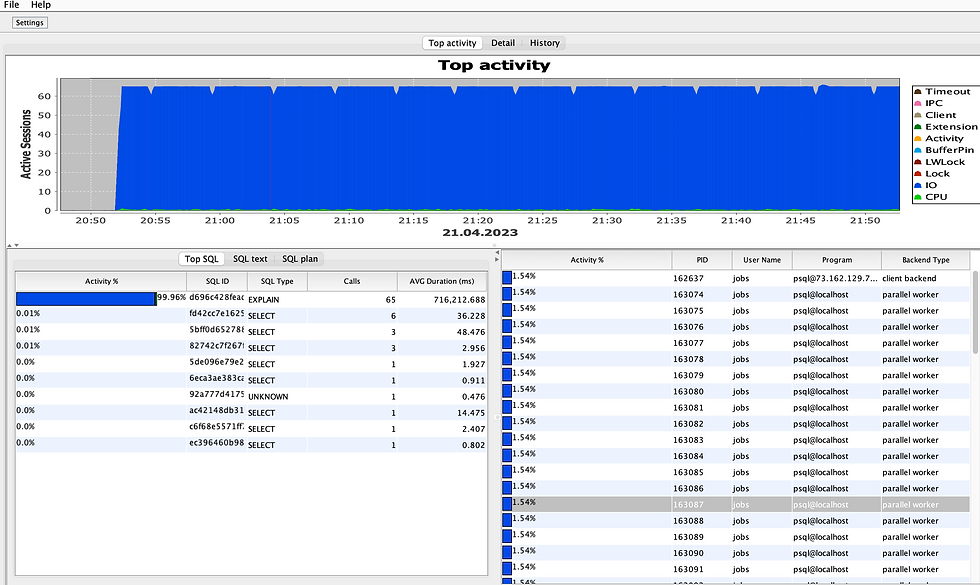
Task: Click the blue IO legend marker
Action: (x=917, y=185)
